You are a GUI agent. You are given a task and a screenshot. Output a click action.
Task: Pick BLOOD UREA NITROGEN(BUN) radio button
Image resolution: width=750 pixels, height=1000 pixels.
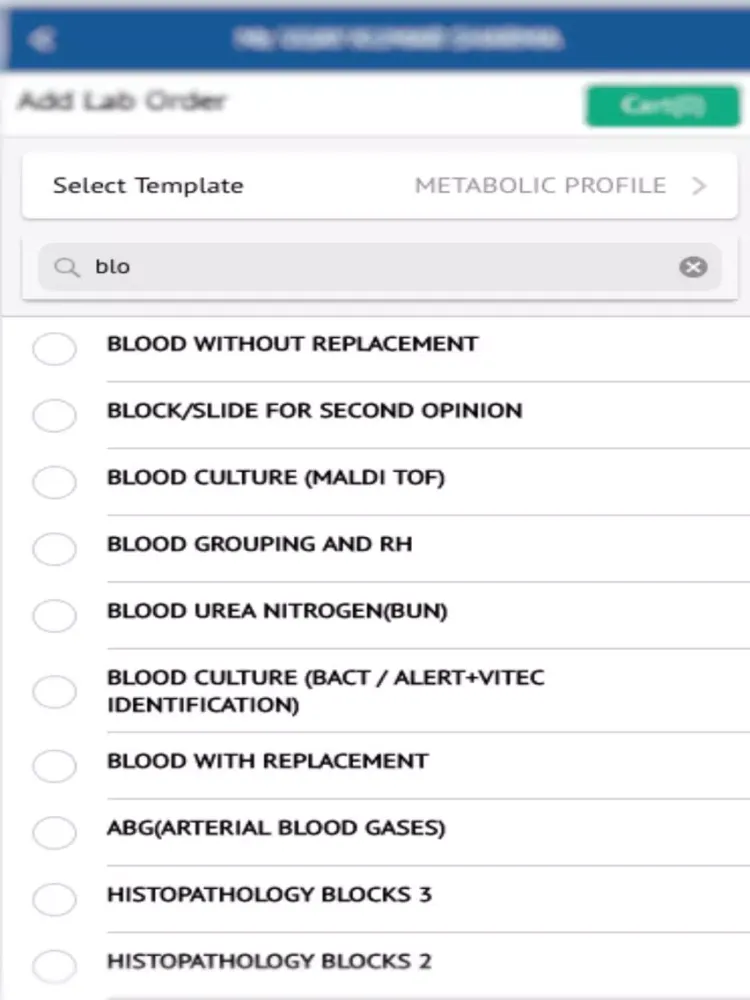tap(54, 615)
